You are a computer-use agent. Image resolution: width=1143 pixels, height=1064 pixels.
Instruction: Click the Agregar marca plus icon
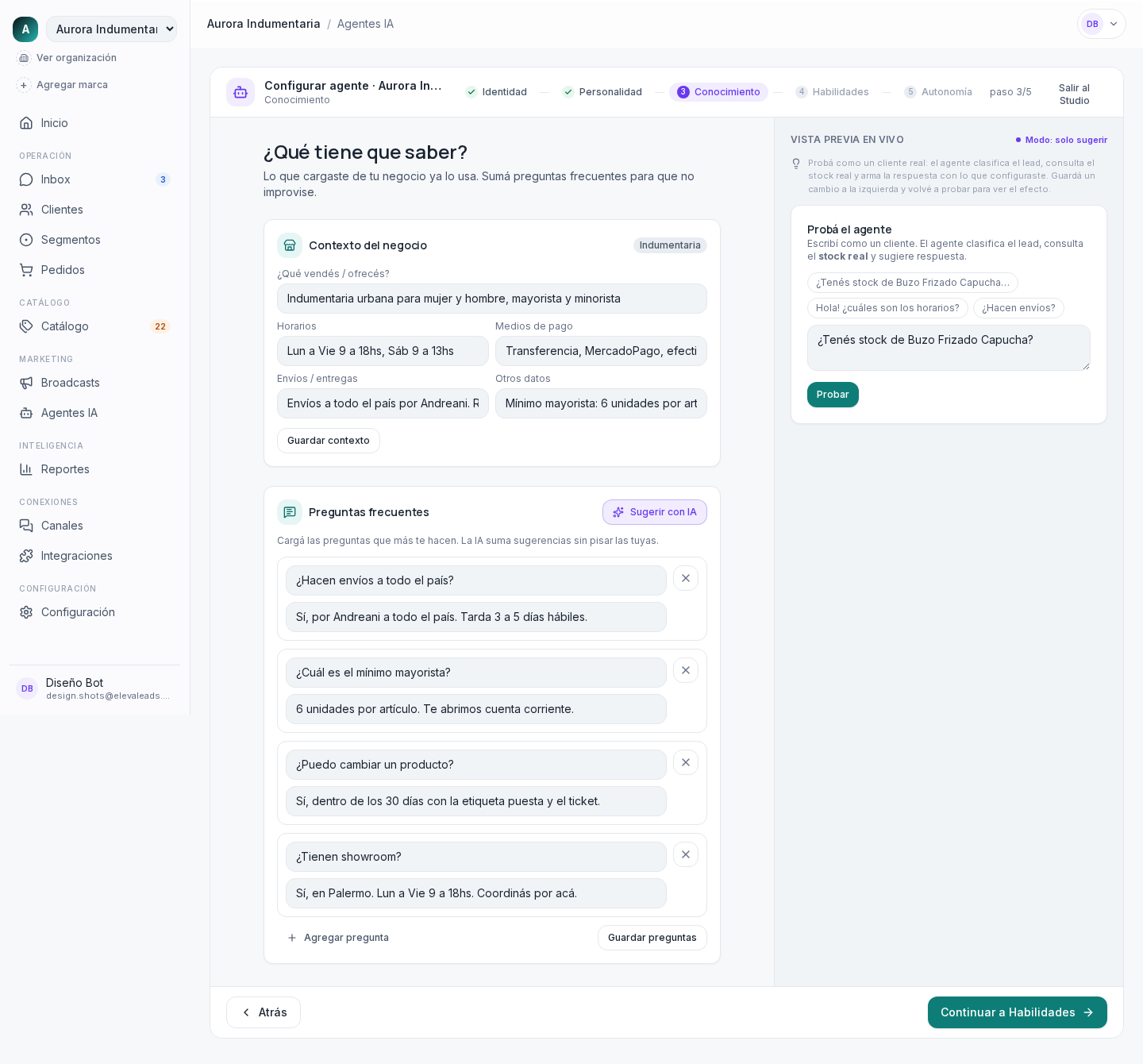[24, 85]
